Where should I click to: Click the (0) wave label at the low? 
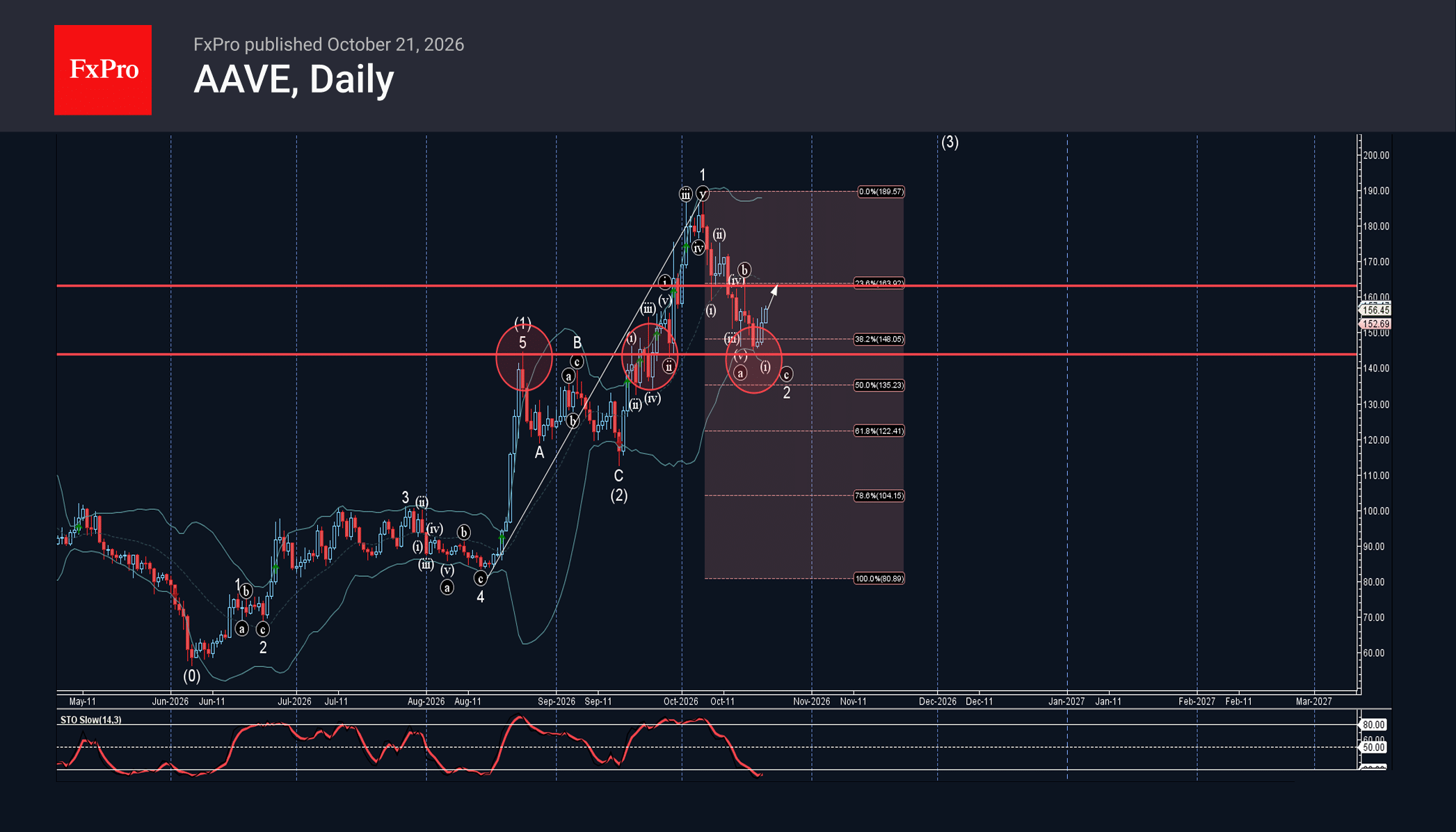[x=191, y=676]
